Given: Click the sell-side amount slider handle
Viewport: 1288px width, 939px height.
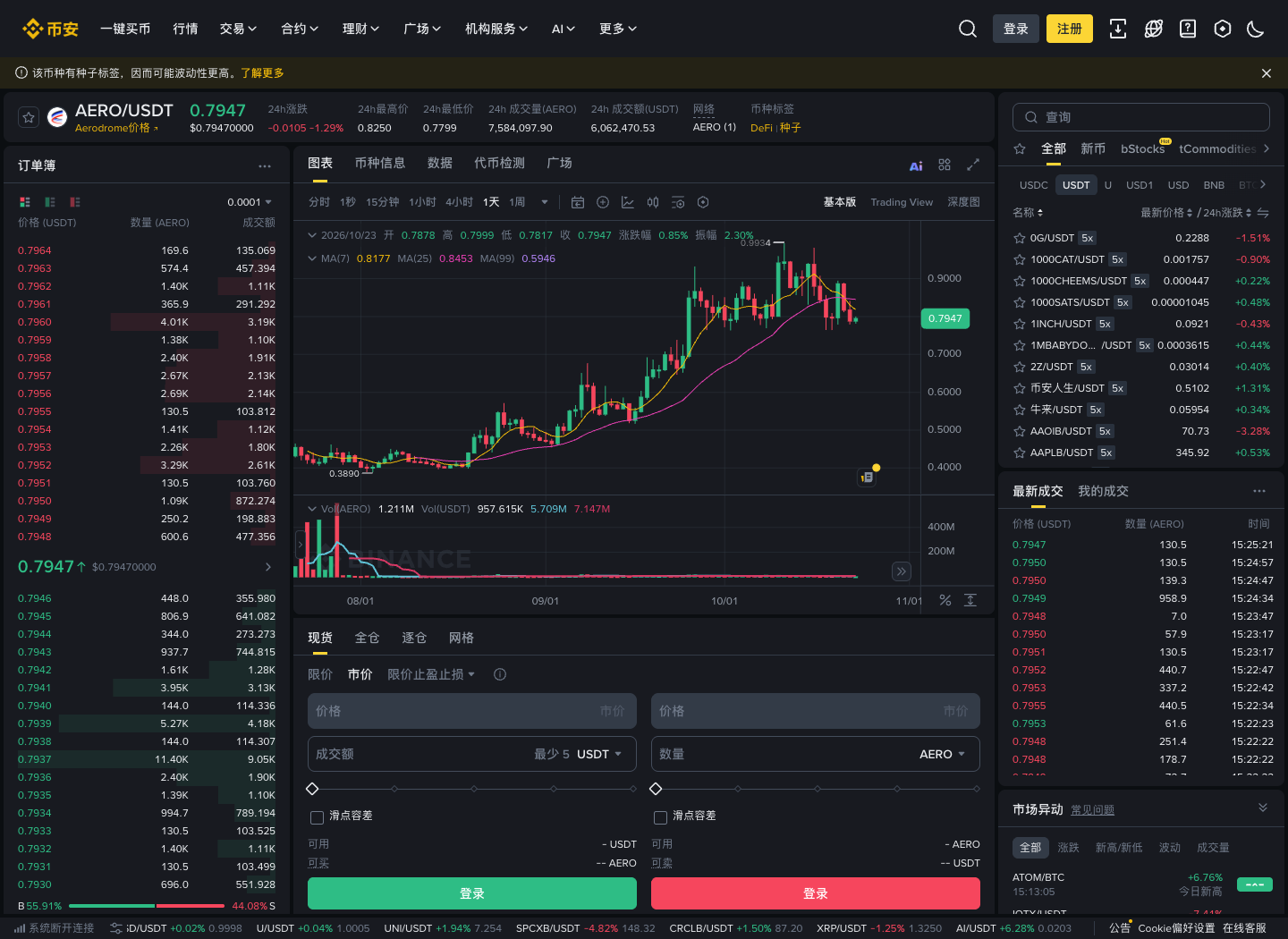Looking at the screenshot, I should click(x=656, y=789).
